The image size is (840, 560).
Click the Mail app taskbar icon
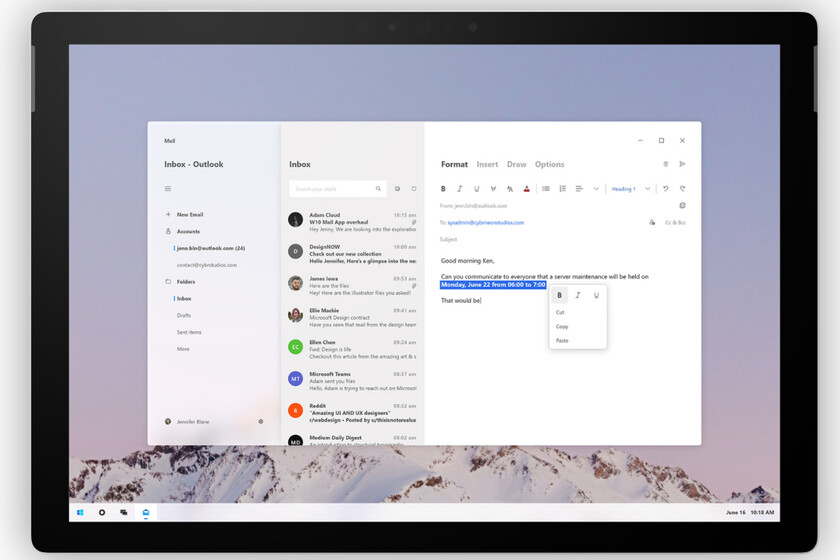tap(146, 513)
